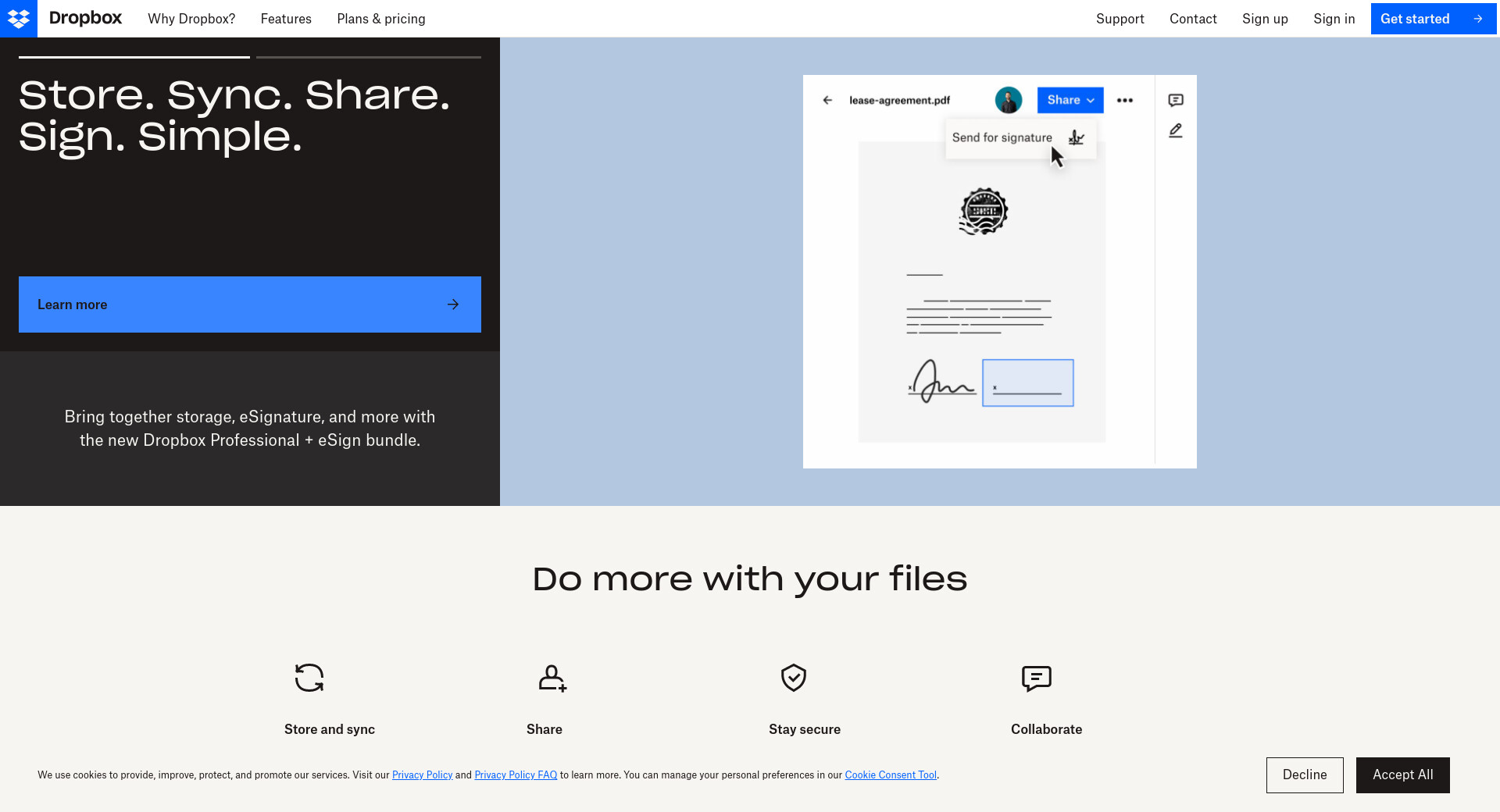The height and width of the screenshot is (812, 1500).
Task: Click the blue signature field box
Action: pyautogui.click(x=1028, y=383)
